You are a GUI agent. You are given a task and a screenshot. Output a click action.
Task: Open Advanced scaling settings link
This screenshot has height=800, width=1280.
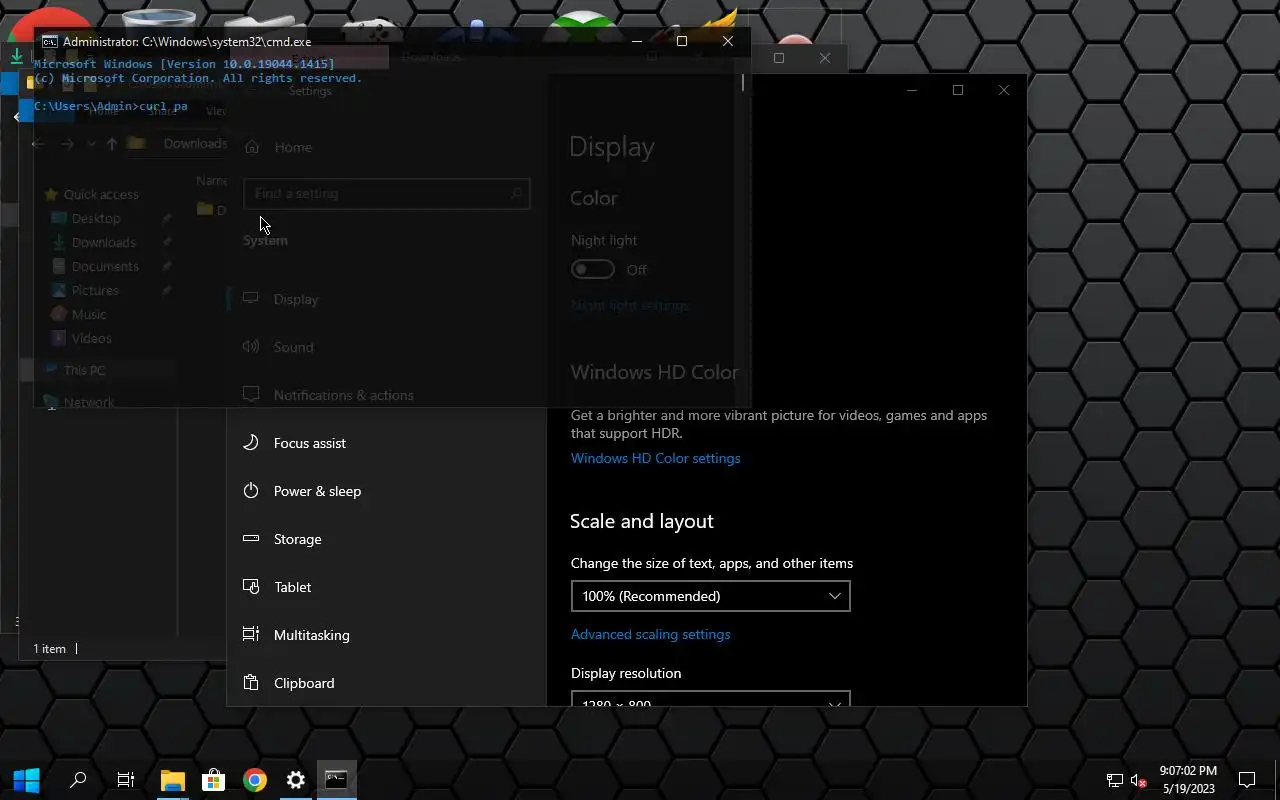pos(650,634)
